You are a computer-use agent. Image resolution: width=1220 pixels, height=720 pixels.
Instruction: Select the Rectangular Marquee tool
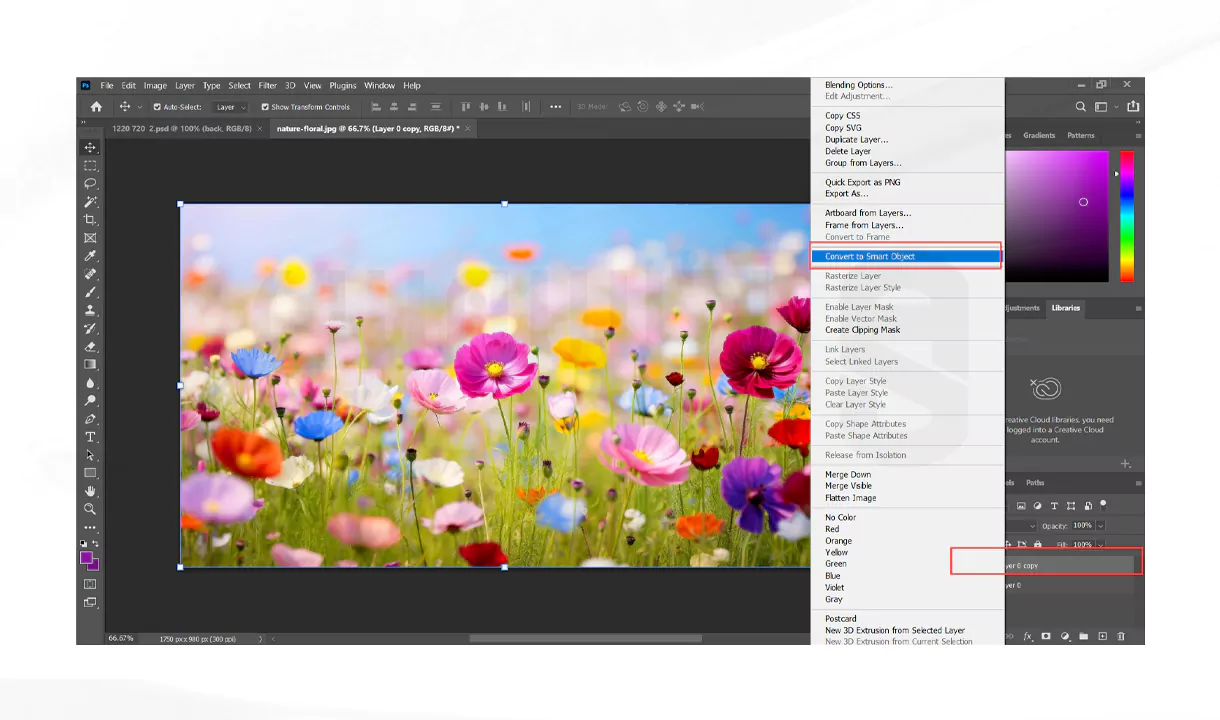pyautogui.click(x=90, y=166)
